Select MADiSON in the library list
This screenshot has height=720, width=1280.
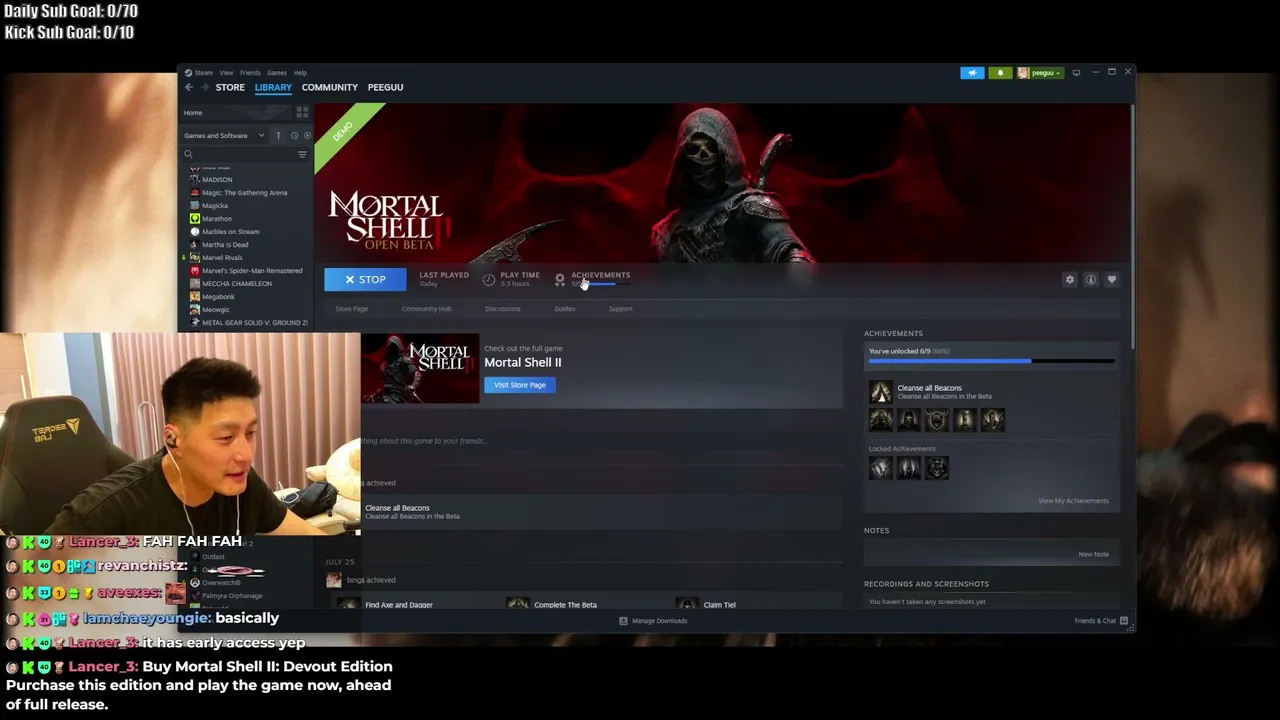tap(217, 180)
